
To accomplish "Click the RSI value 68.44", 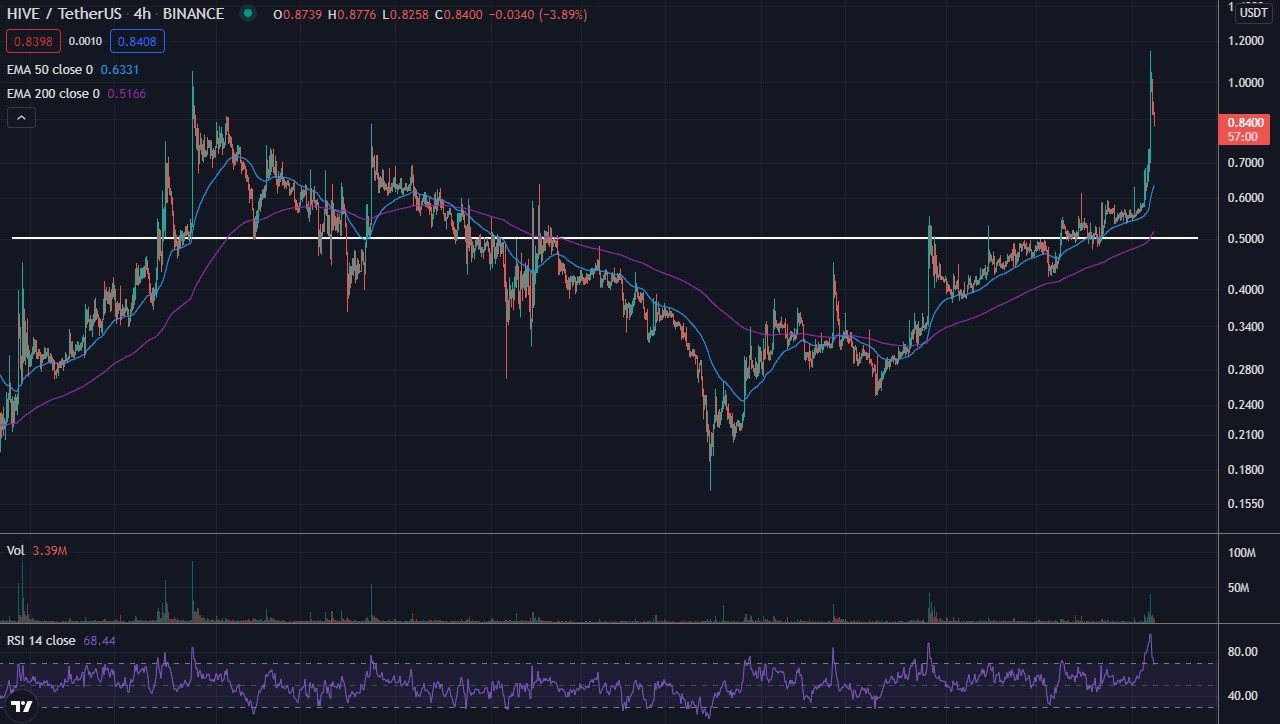I will click(x=100, y=641).
